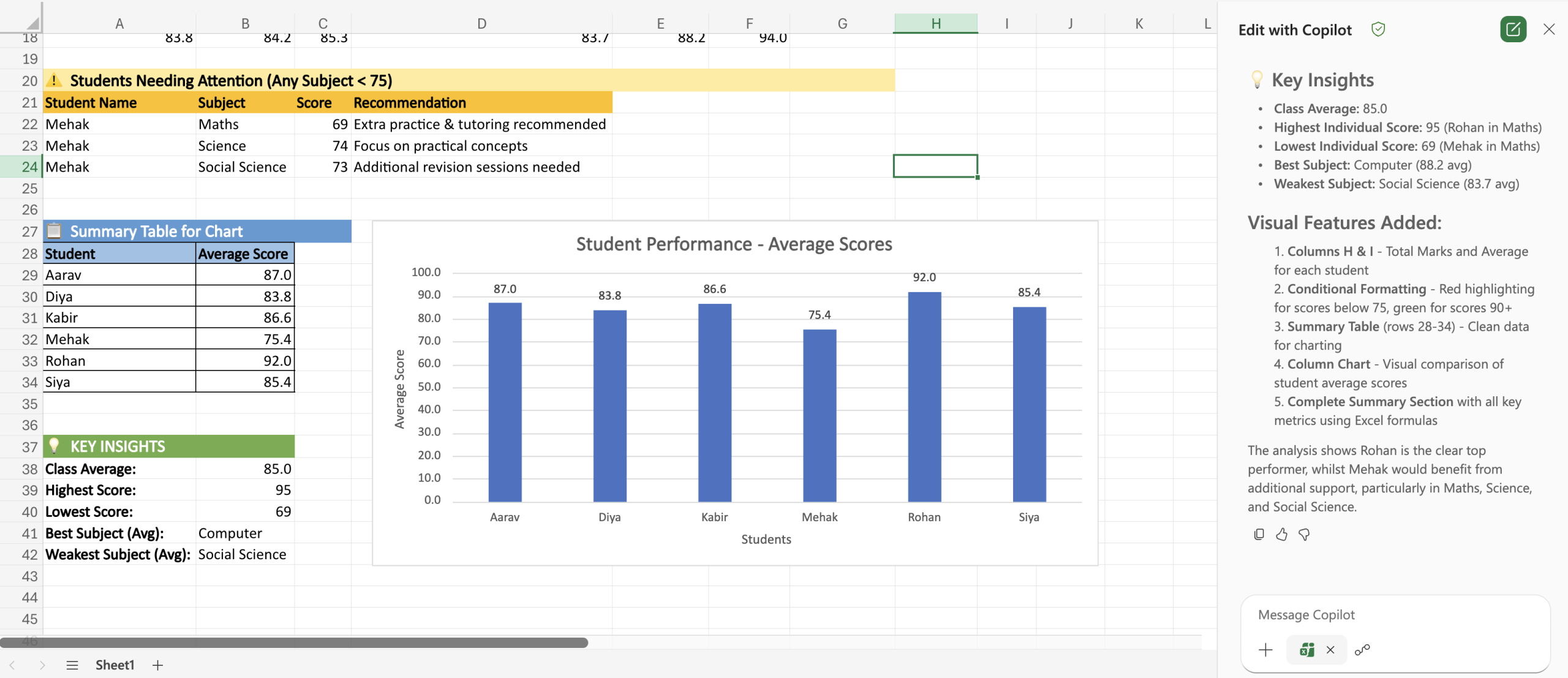Give a thumbs up to Copilot's analysis

click(x=1282, y=534)
